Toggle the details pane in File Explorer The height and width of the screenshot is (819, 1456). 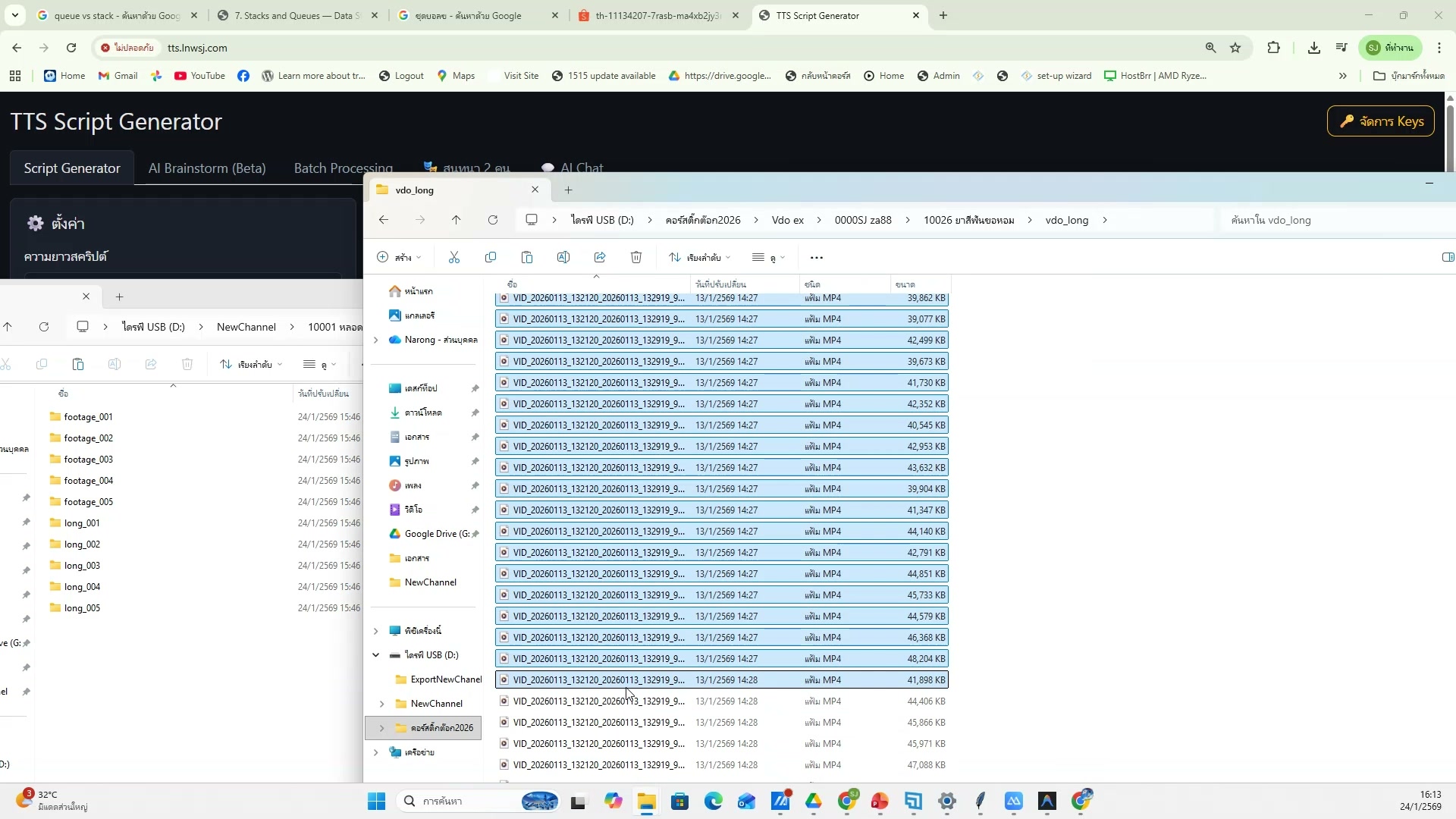(x=1448, y=257)
